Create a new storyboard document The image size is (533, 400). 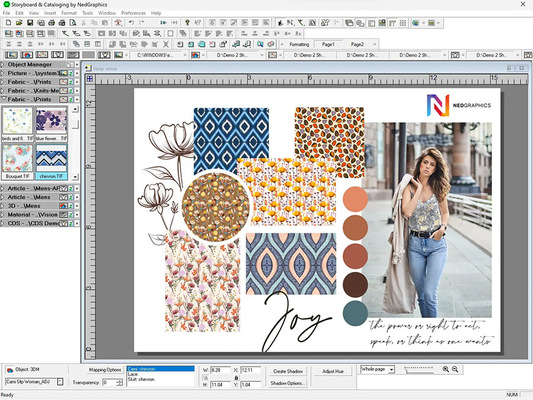click(x=8, y=23)
